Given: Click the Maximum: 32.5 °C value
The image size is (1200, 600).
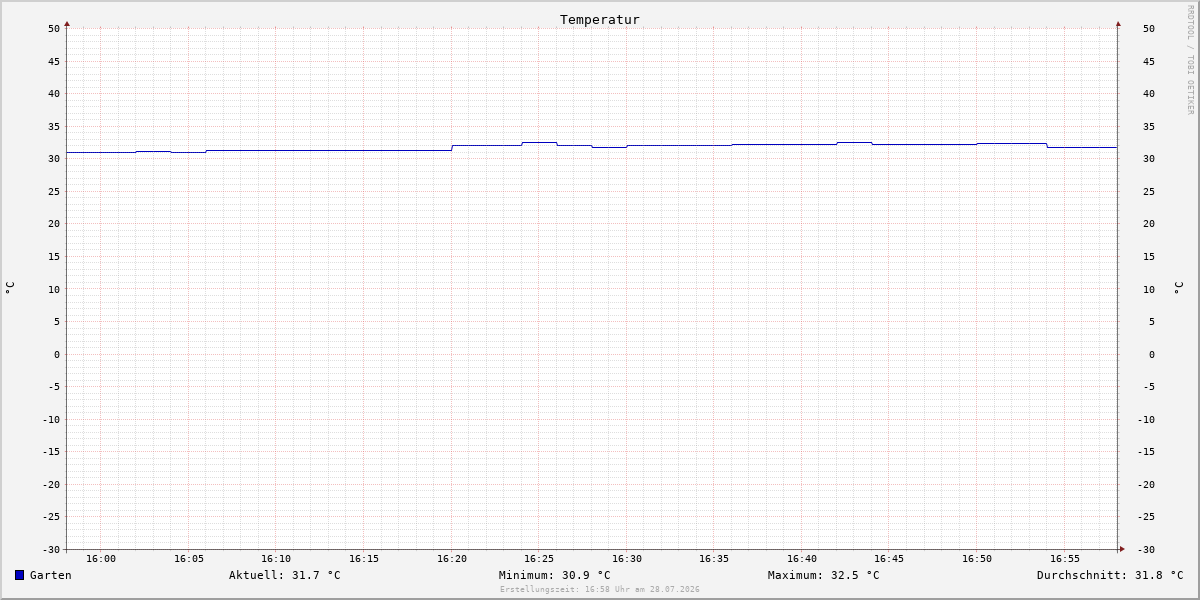Looking at the screenshot, I should click(x=824, y=575).
